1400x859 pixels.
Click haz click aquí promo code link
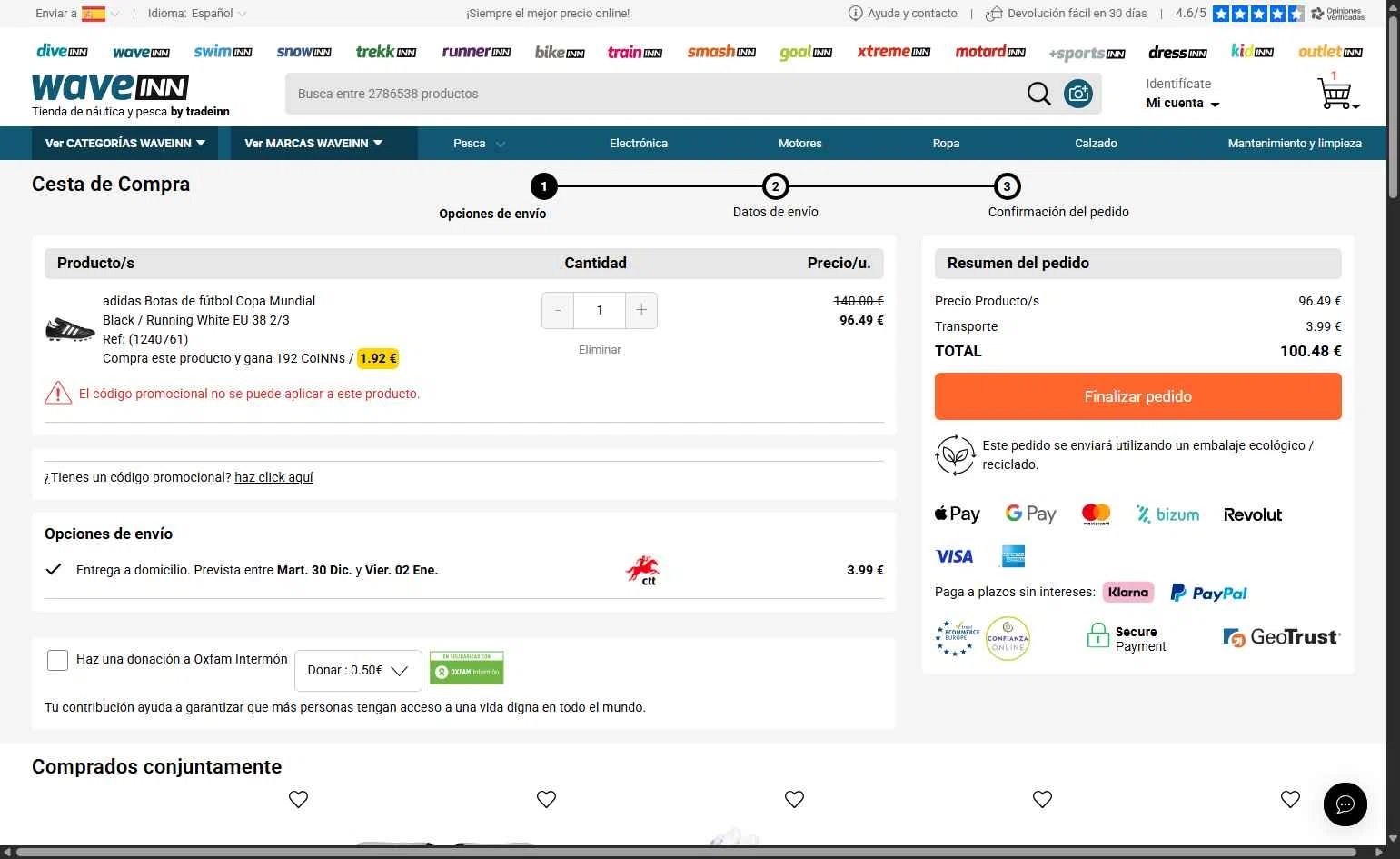coord(273,477)
